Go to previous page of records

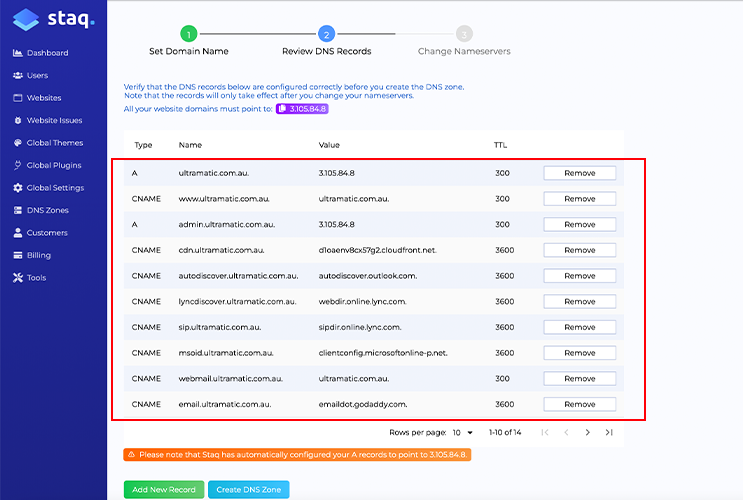pyautogui.click(x=566, y=432)
